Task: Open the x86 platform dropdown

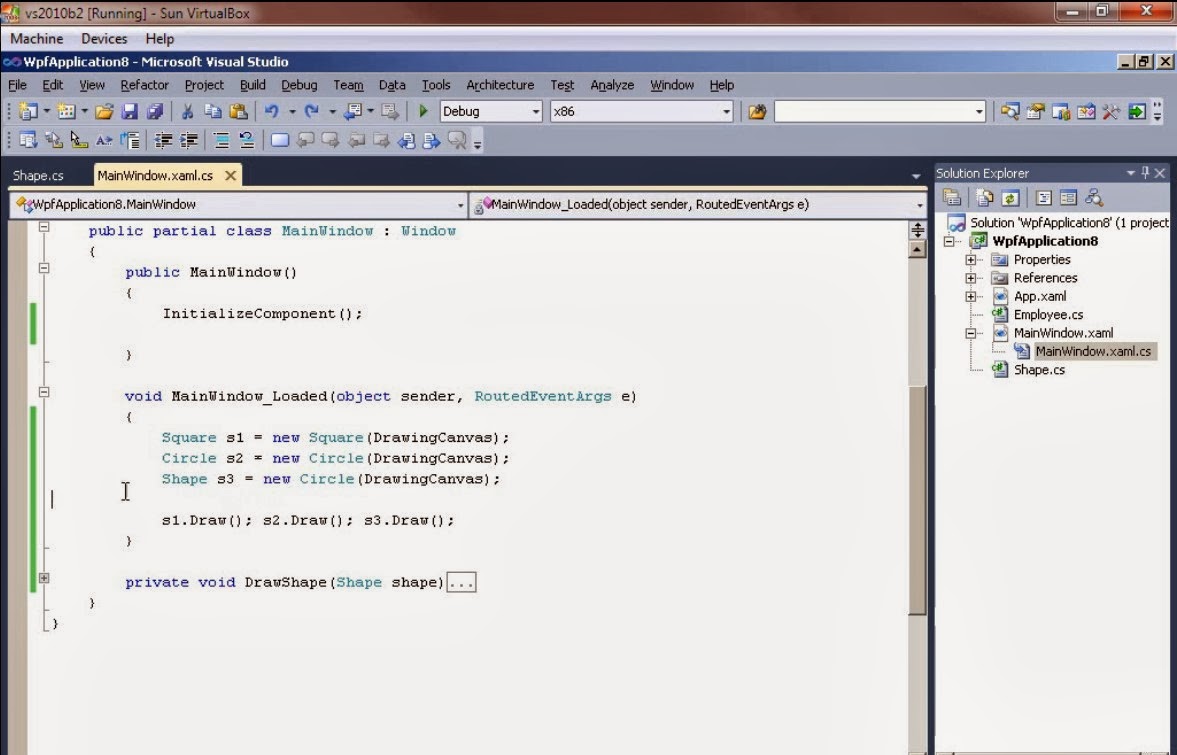Action: (726, 112)
